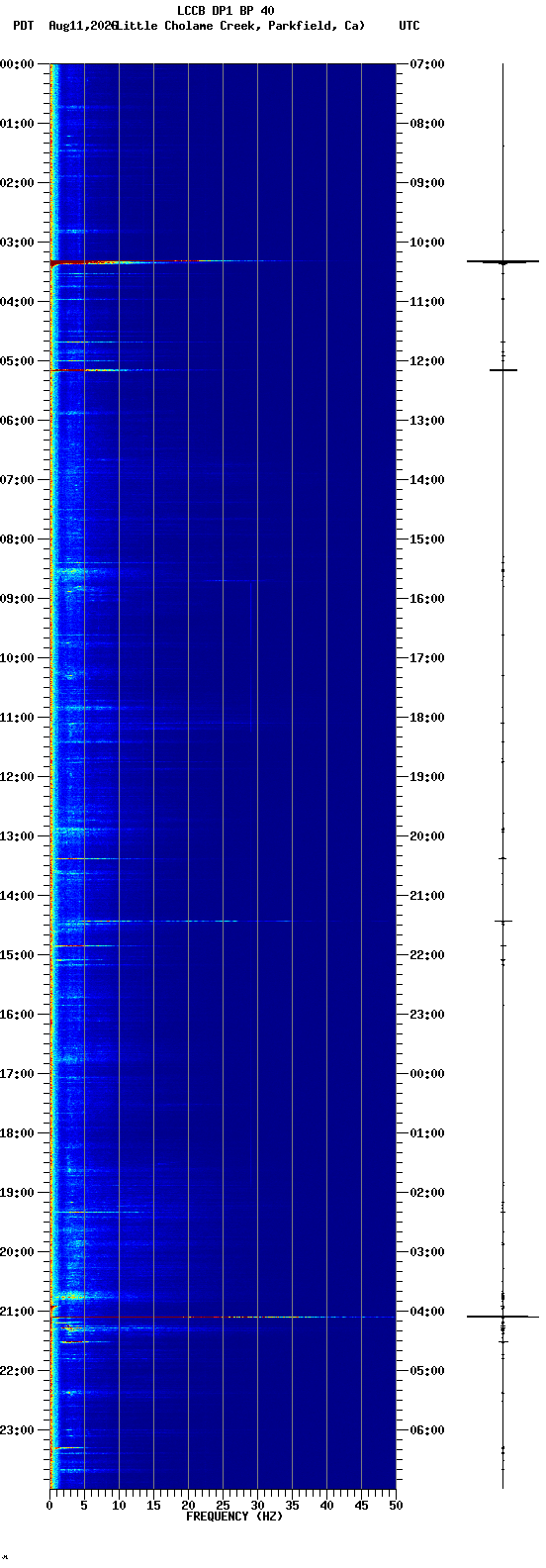Pick the '08:00' label on the UTC axis
The image size is (546, 1568).
pyautogui.click(x=427, y=124)
